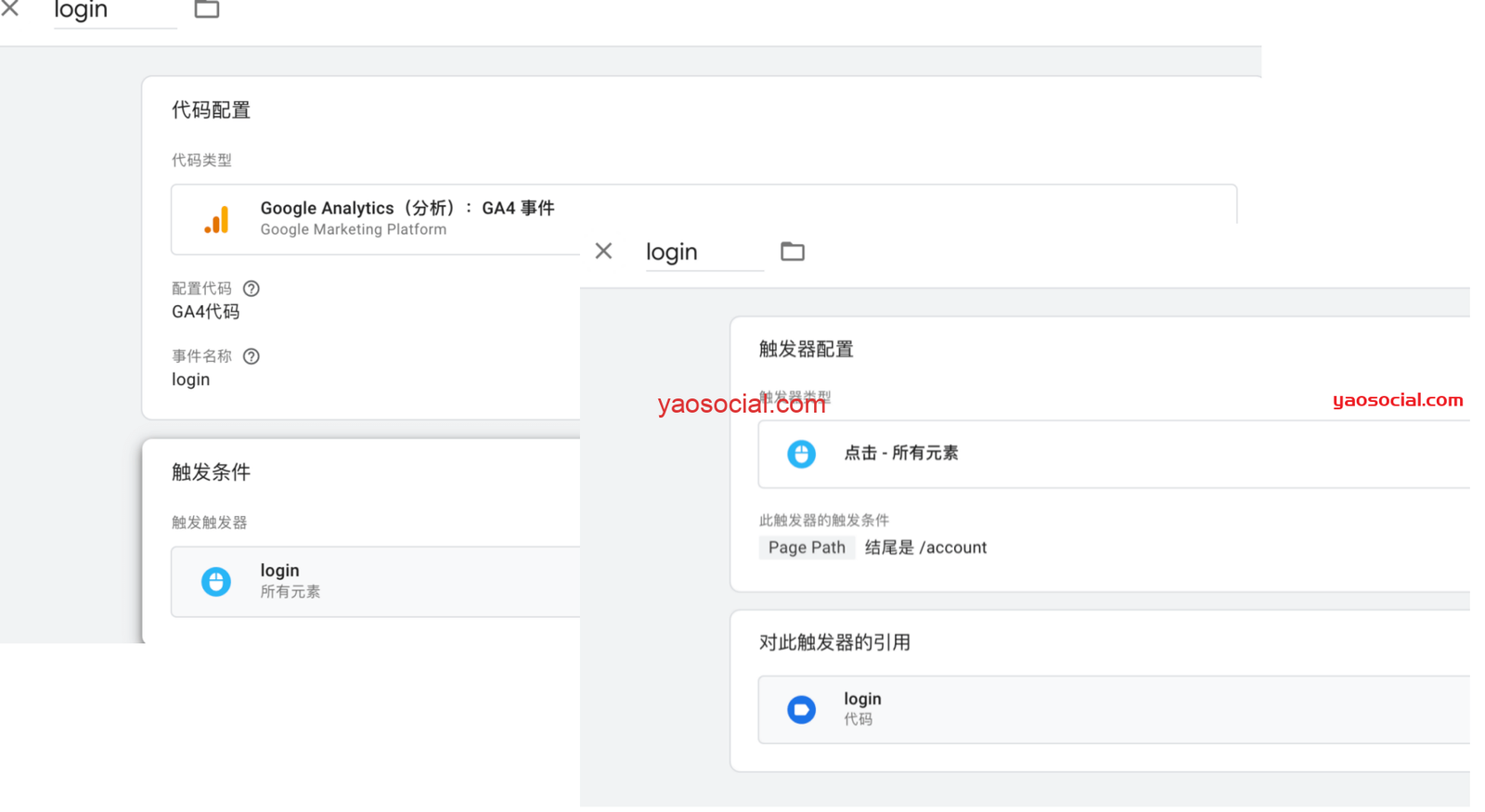This screenshot has height=812, width=1485.
Task: Close the login tag editor
Action: 10,9
